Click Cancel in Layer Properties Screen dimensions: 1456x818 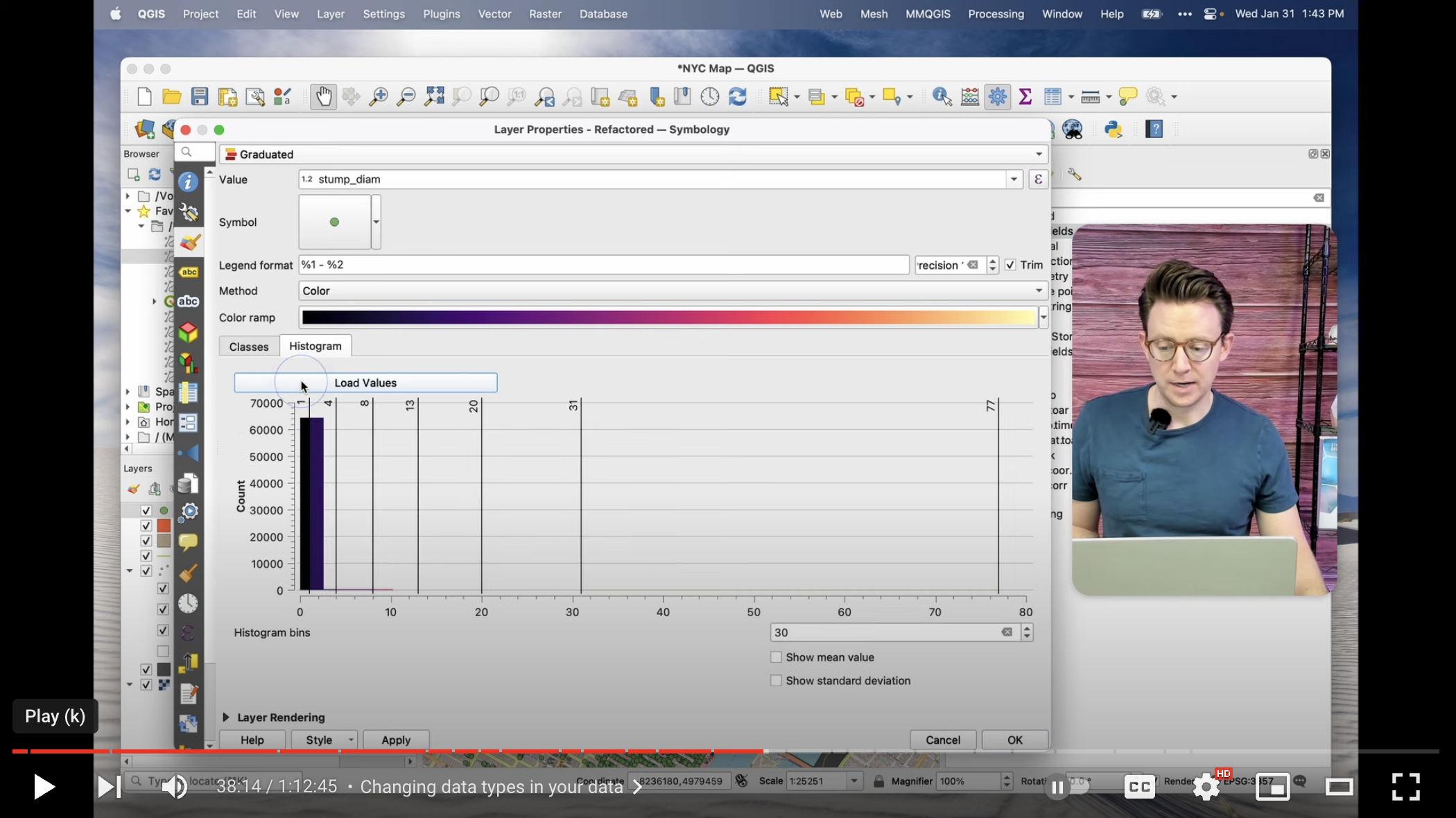point(943,740)
